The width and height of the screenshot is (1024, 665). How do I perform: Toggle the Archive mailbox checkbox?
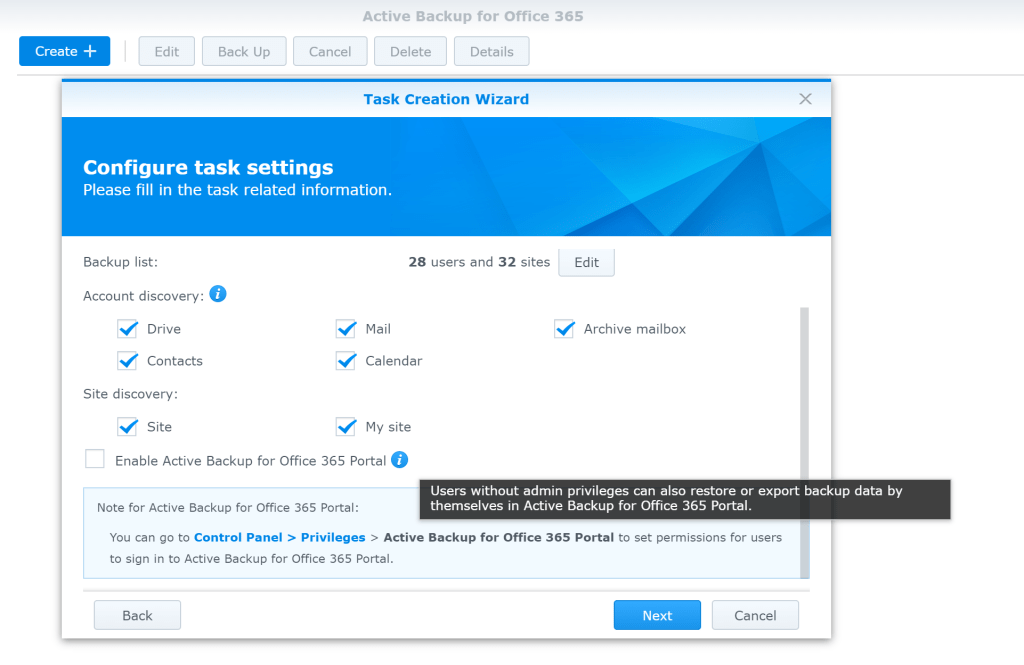click(x=565, y=329)
